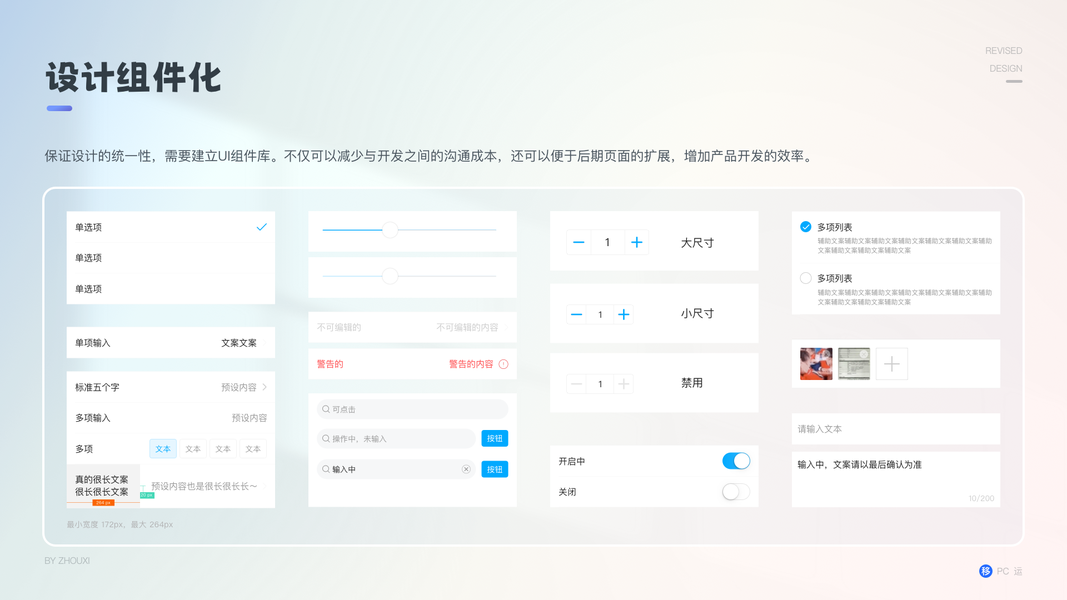
Task: Click the 警告的 red label
Action: (x=330, y=364)
